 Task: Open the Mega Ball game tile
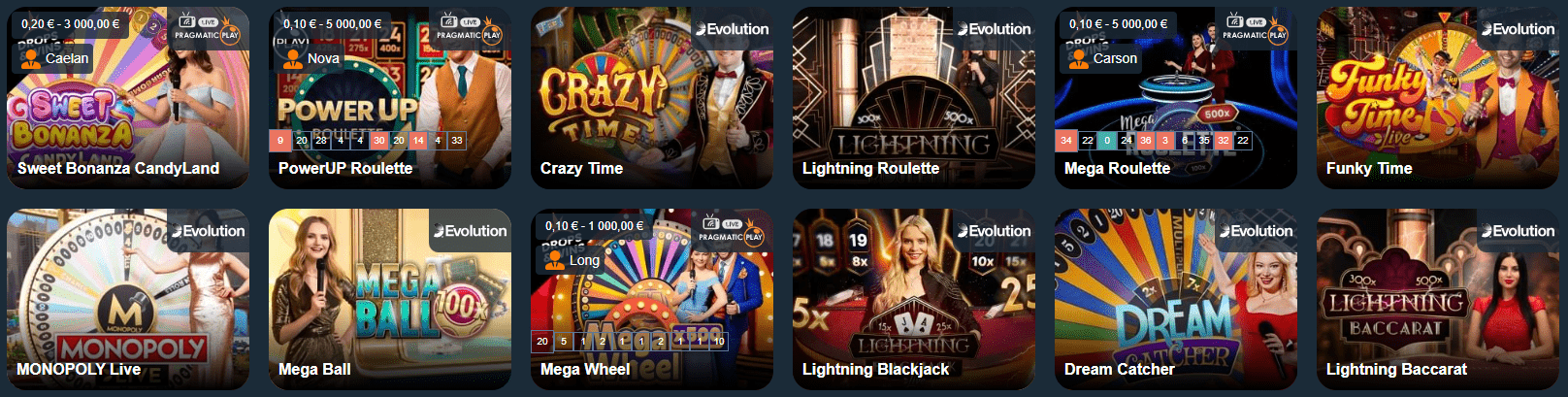tap(390, 299)
